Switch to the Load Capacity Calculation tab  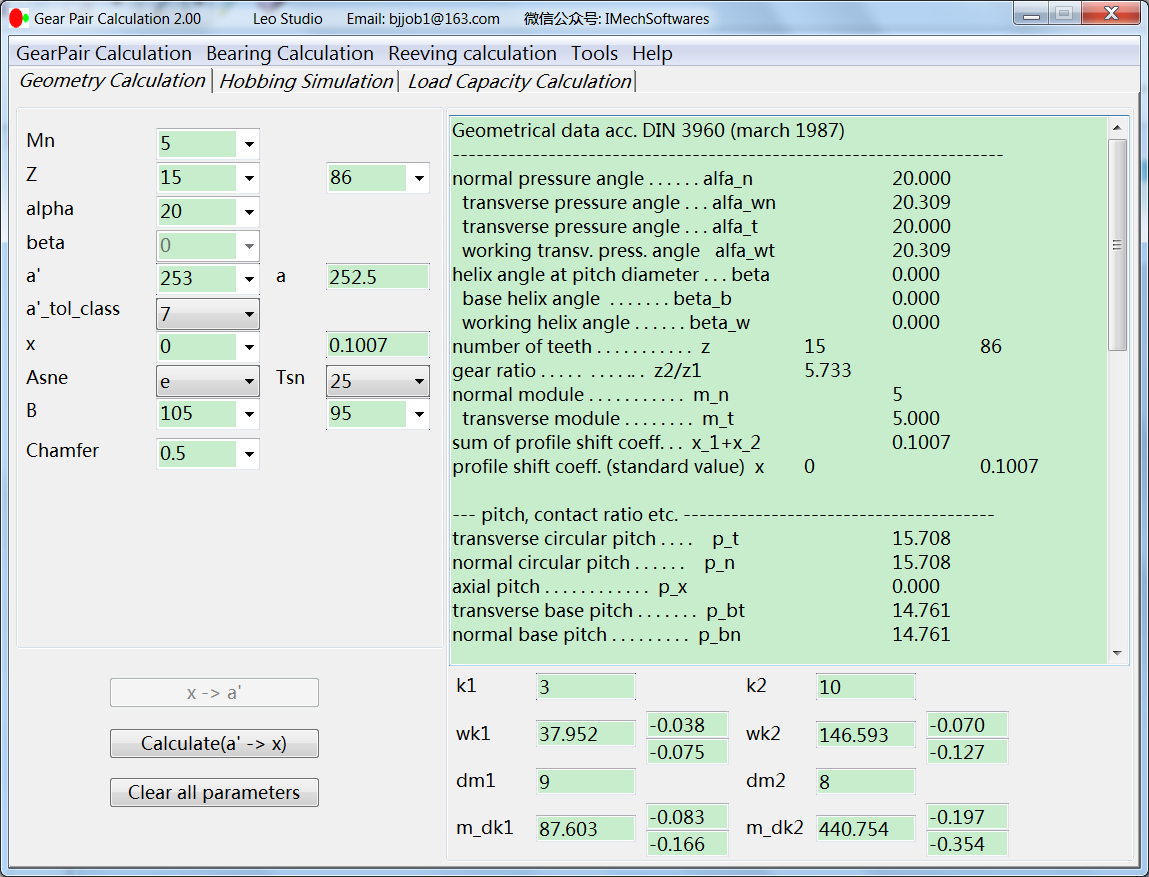pos(520,81)
